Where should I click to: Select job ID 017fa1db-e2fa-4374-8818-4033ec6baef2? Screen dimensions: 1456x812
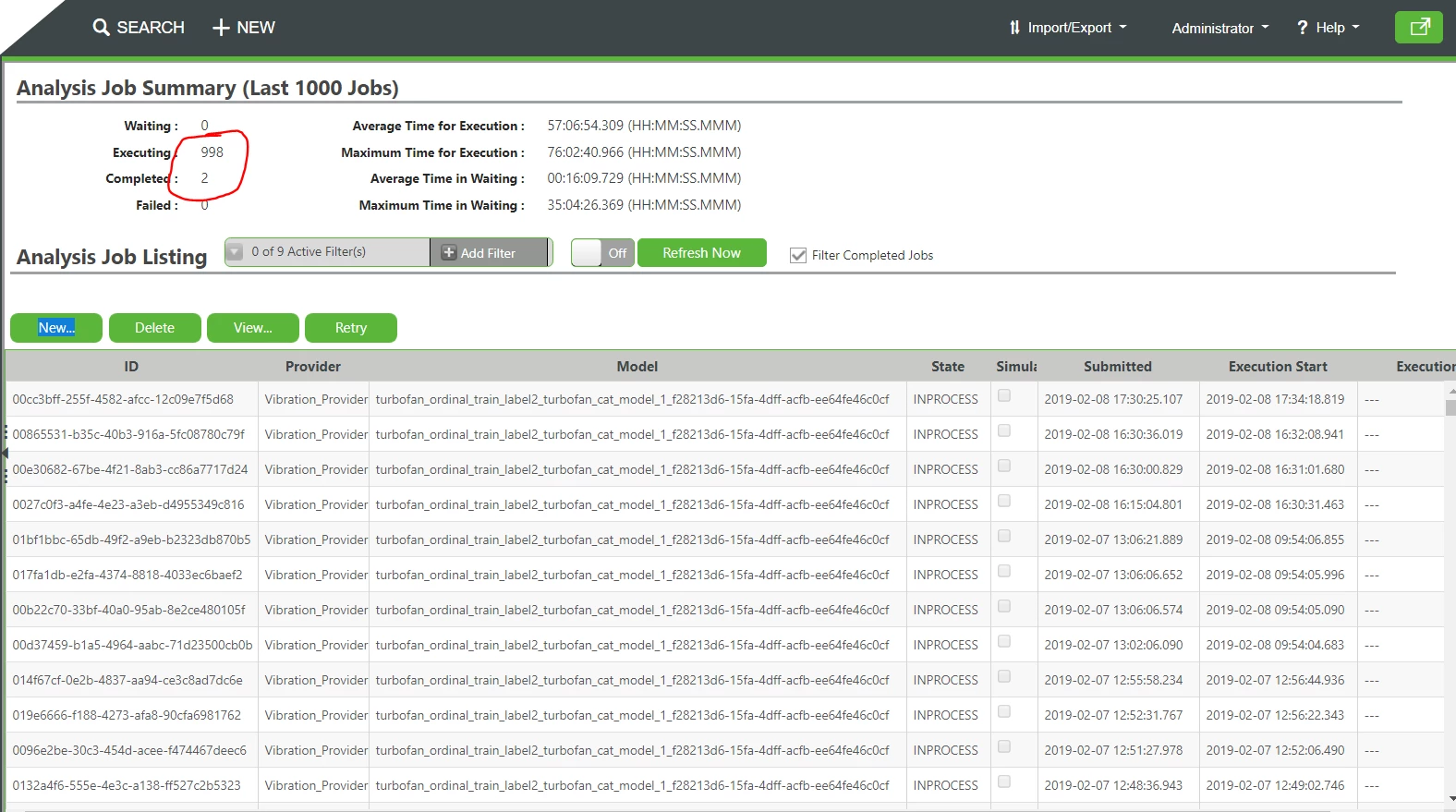pos(127,575)
